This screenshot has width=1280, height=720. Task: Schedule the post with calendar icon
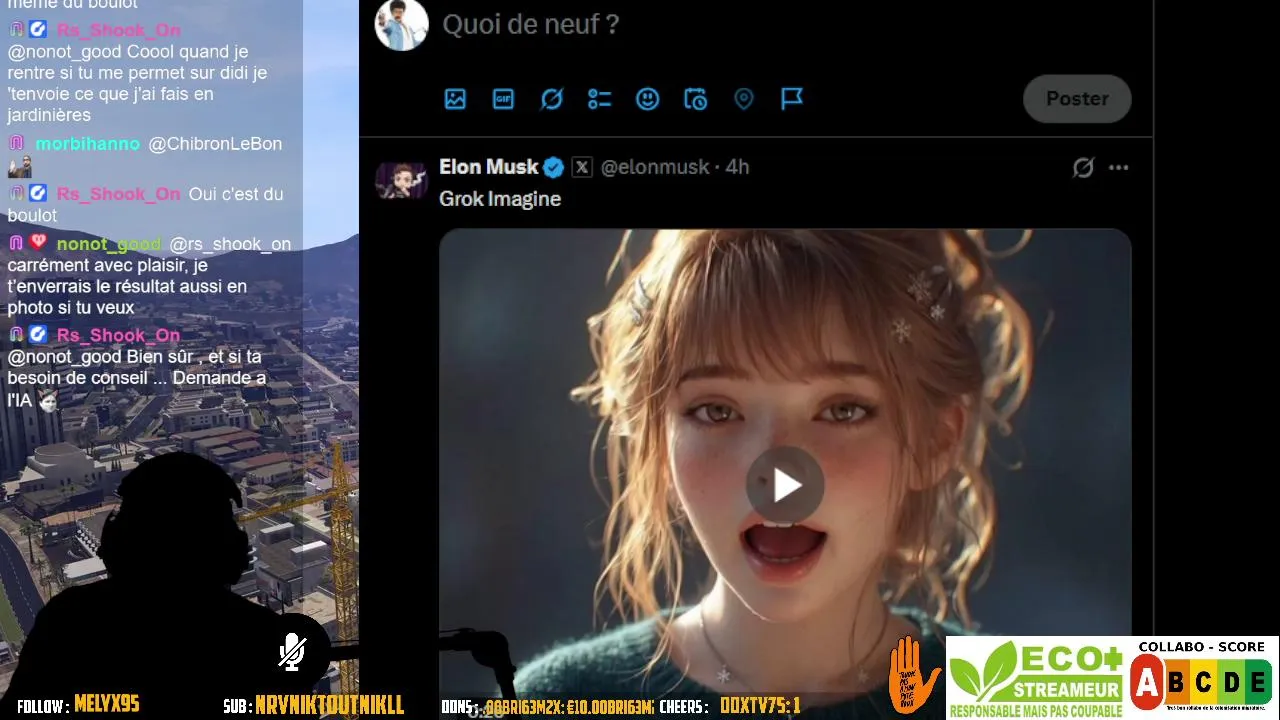click(x=696, y=99)
